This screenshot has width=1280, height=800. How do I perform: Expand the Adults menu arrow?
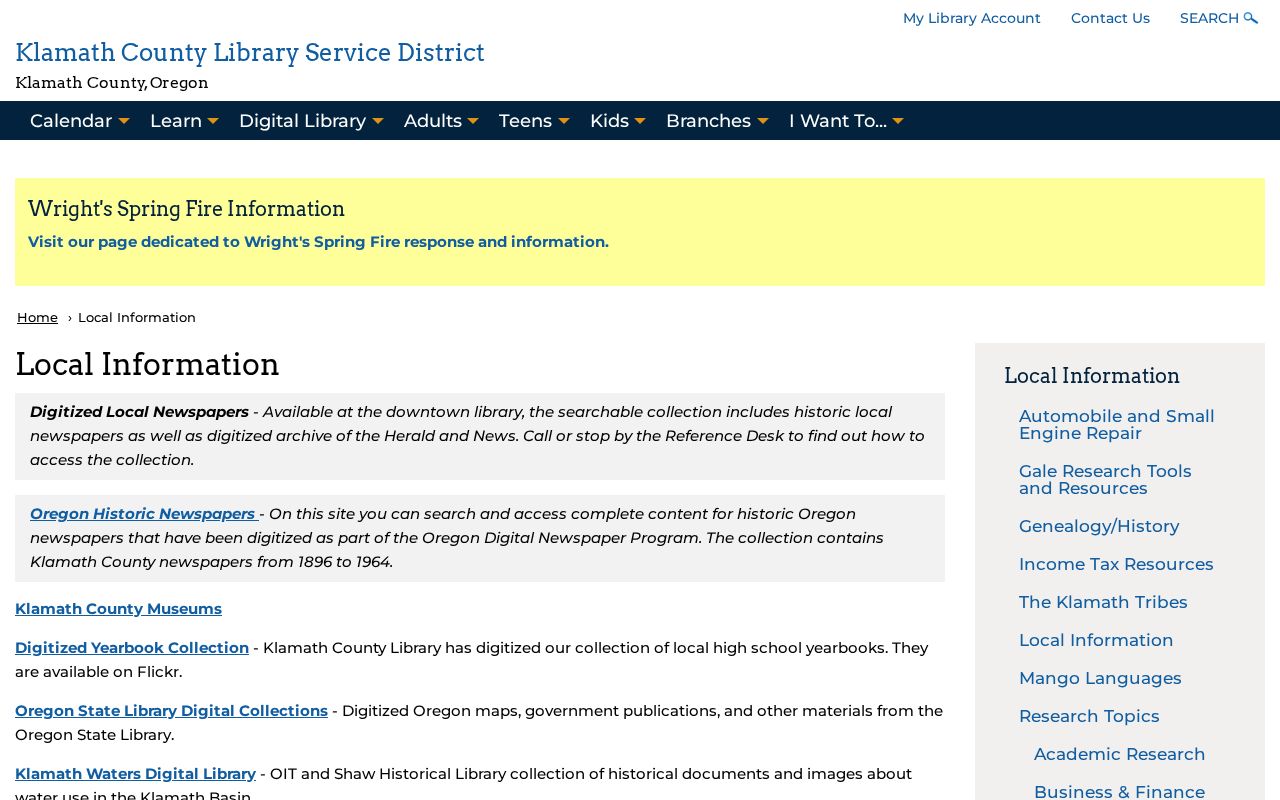[473, 121]
